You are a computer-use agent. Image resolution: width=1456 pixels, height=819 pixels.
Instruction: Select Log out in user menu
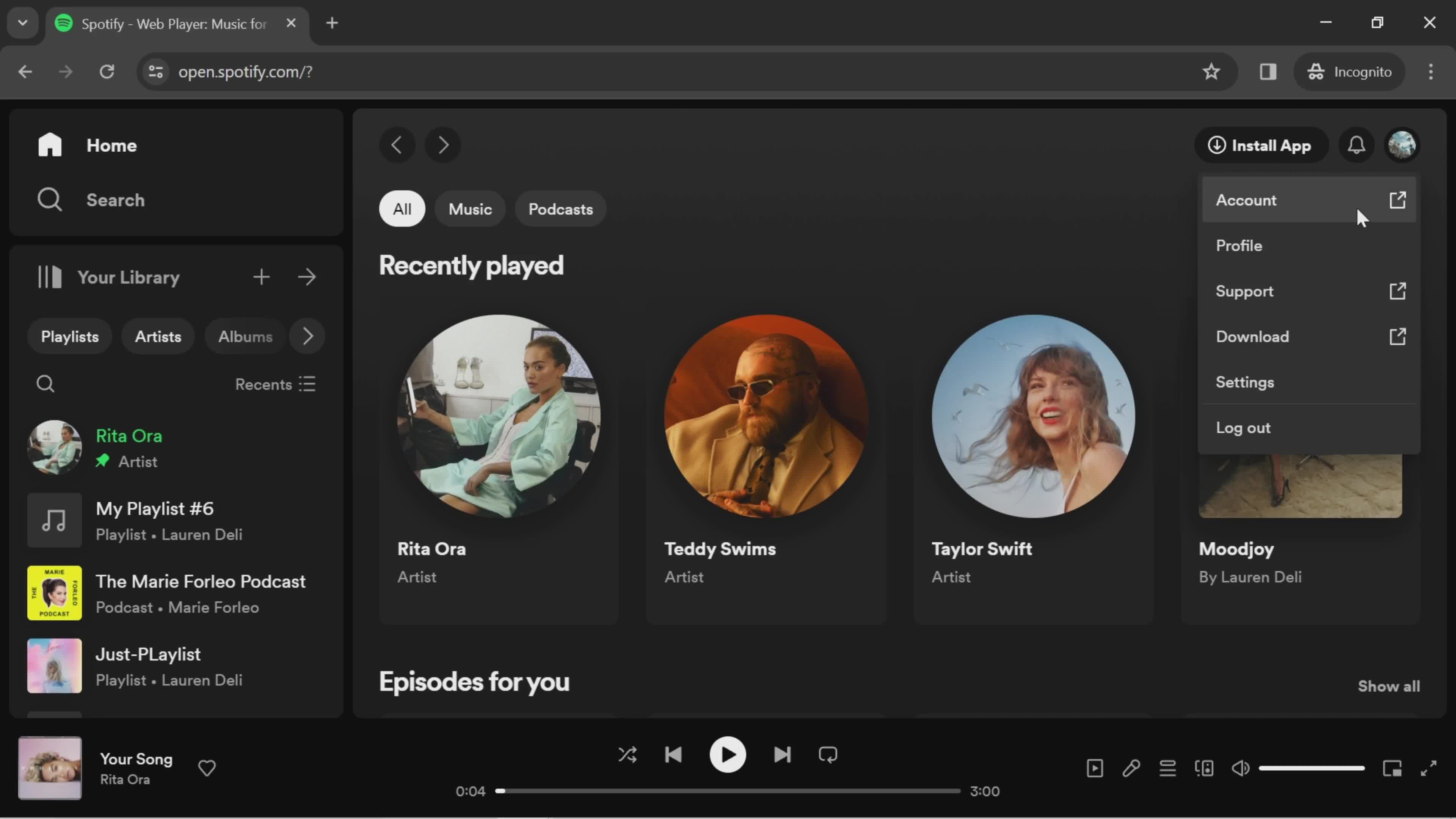tap(1309, 428)
